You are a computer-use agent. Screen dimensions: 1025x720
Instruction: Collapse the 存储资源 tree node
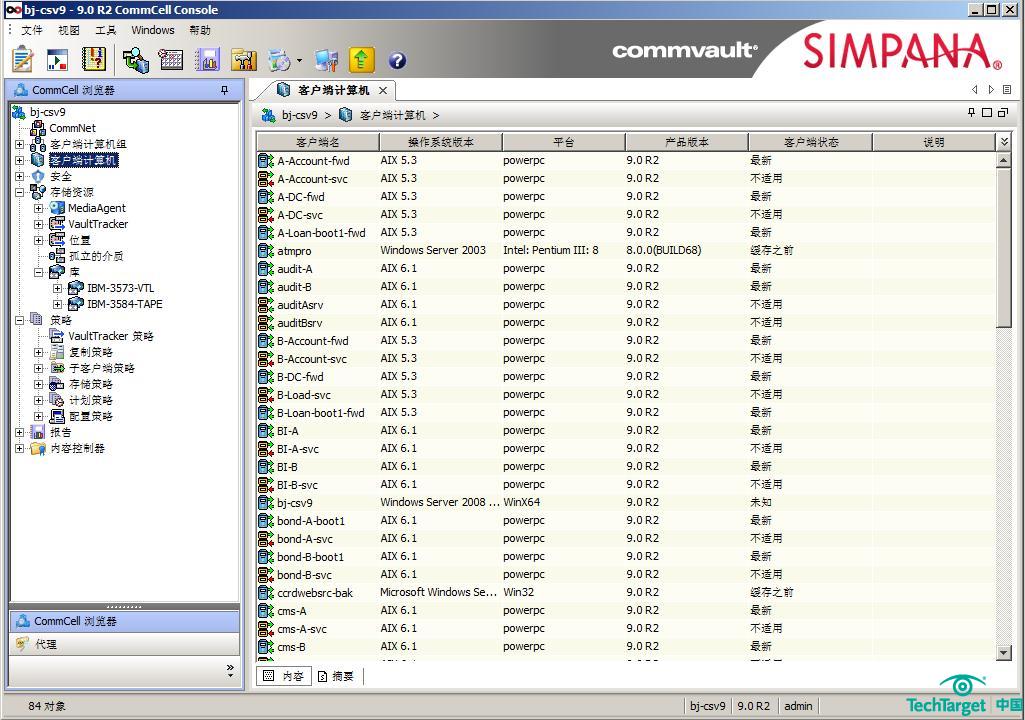(x=20, y=192)
